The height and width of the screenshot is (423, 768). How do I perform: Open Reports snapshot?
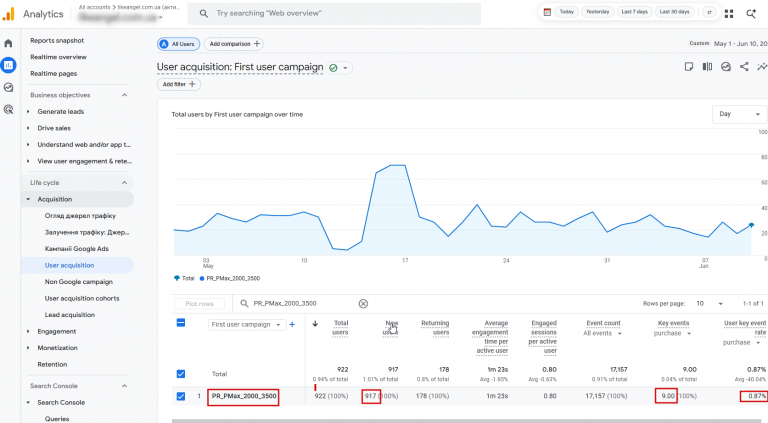(x=57, y=41)
